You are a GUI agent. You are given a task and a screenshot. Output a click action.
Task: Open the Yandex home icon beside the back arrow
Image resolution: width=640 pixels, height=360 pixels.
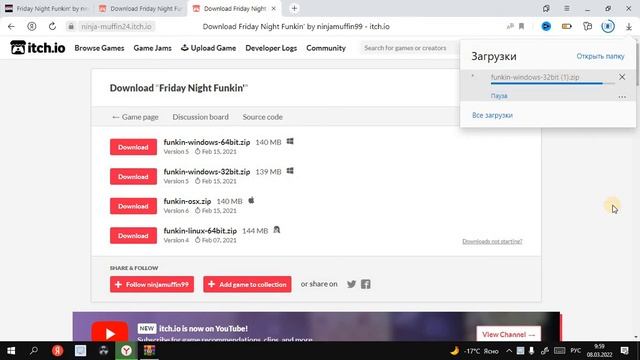(x=31, y=27)
